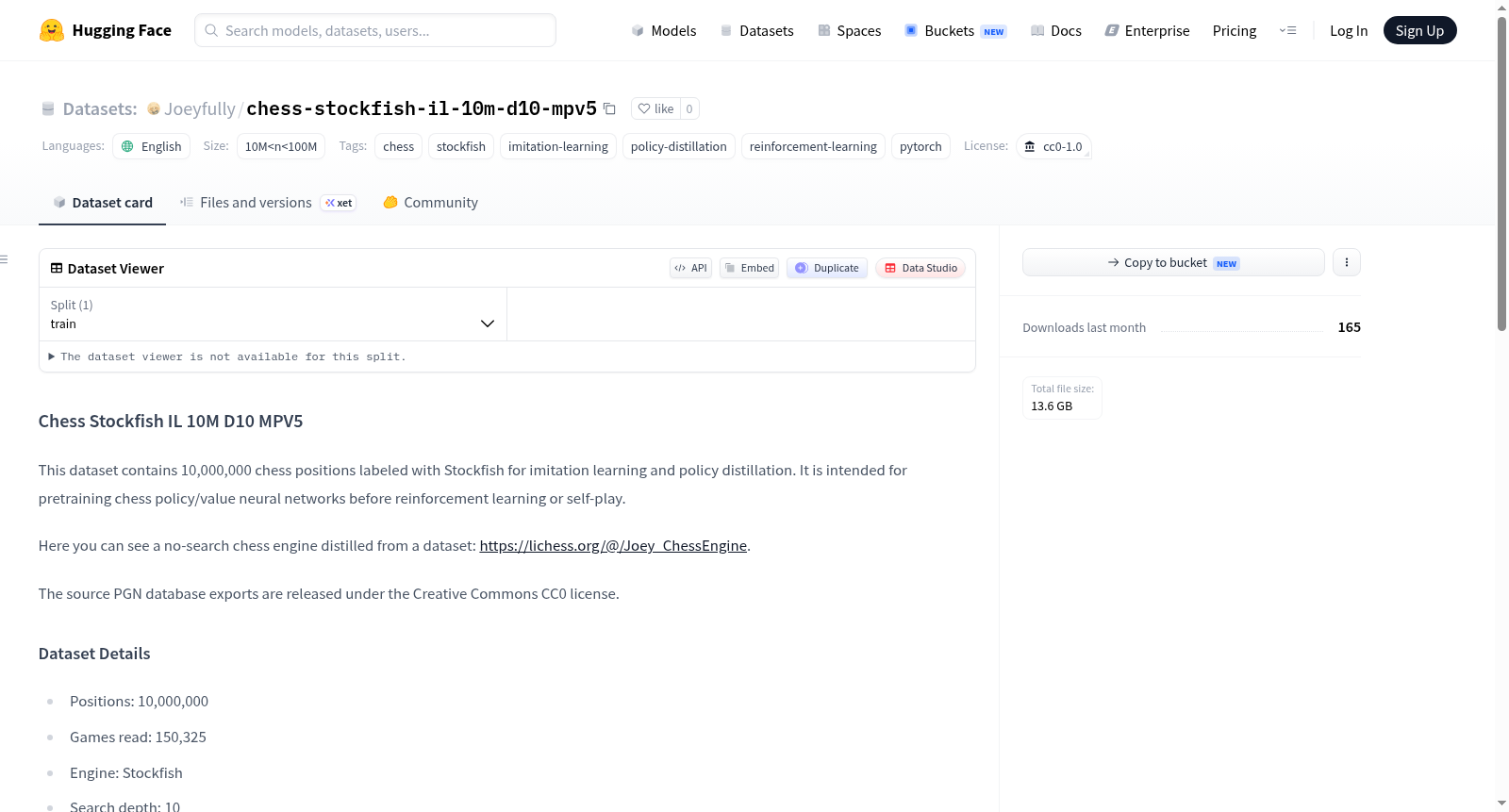
Task: Open the Joeyfully profile link
Action: pyautogui.click(x=200, y=108)
